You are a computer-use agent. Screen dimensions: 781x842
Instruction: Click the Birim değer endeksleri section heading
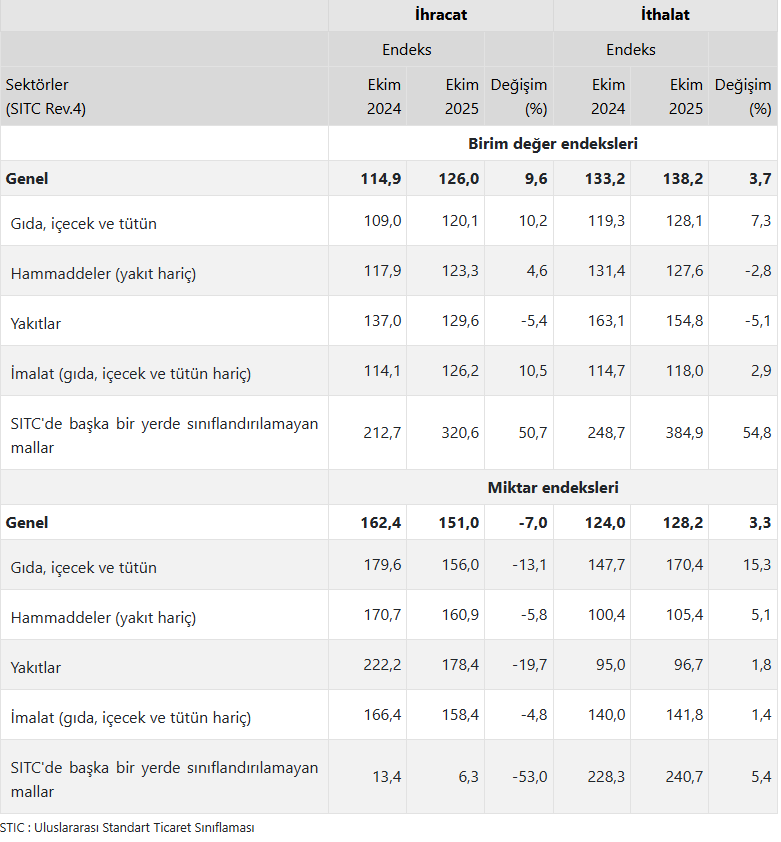point(553,143)
